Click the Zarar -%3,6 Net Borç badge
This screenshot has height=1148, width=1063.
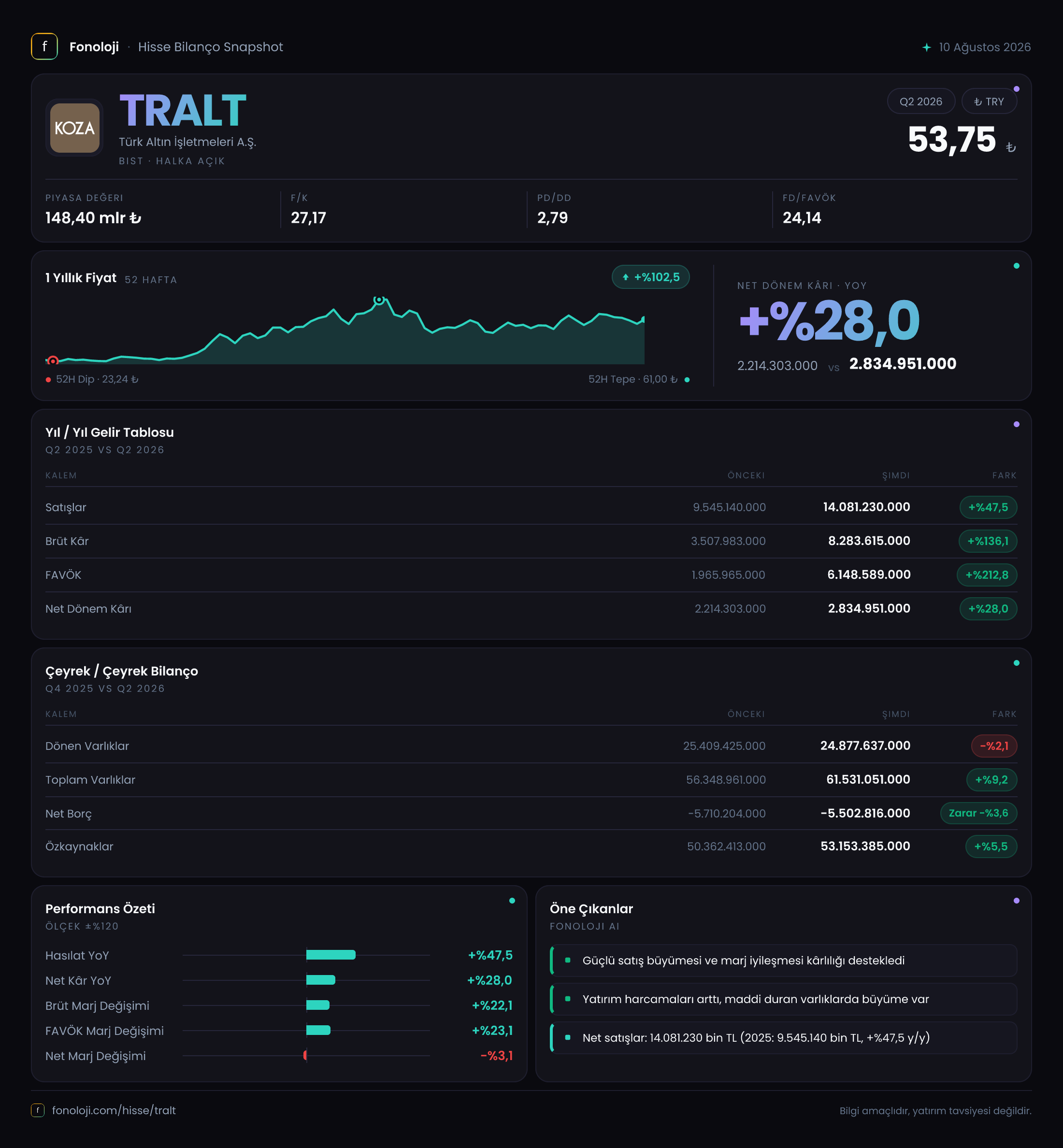[978, 813]
